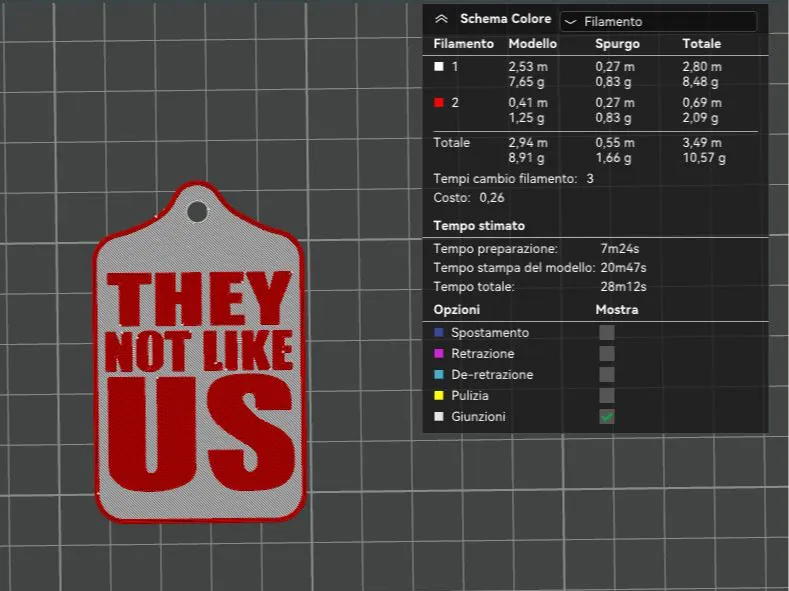Toggle the Pulizia display checkbox

(607, 395)
